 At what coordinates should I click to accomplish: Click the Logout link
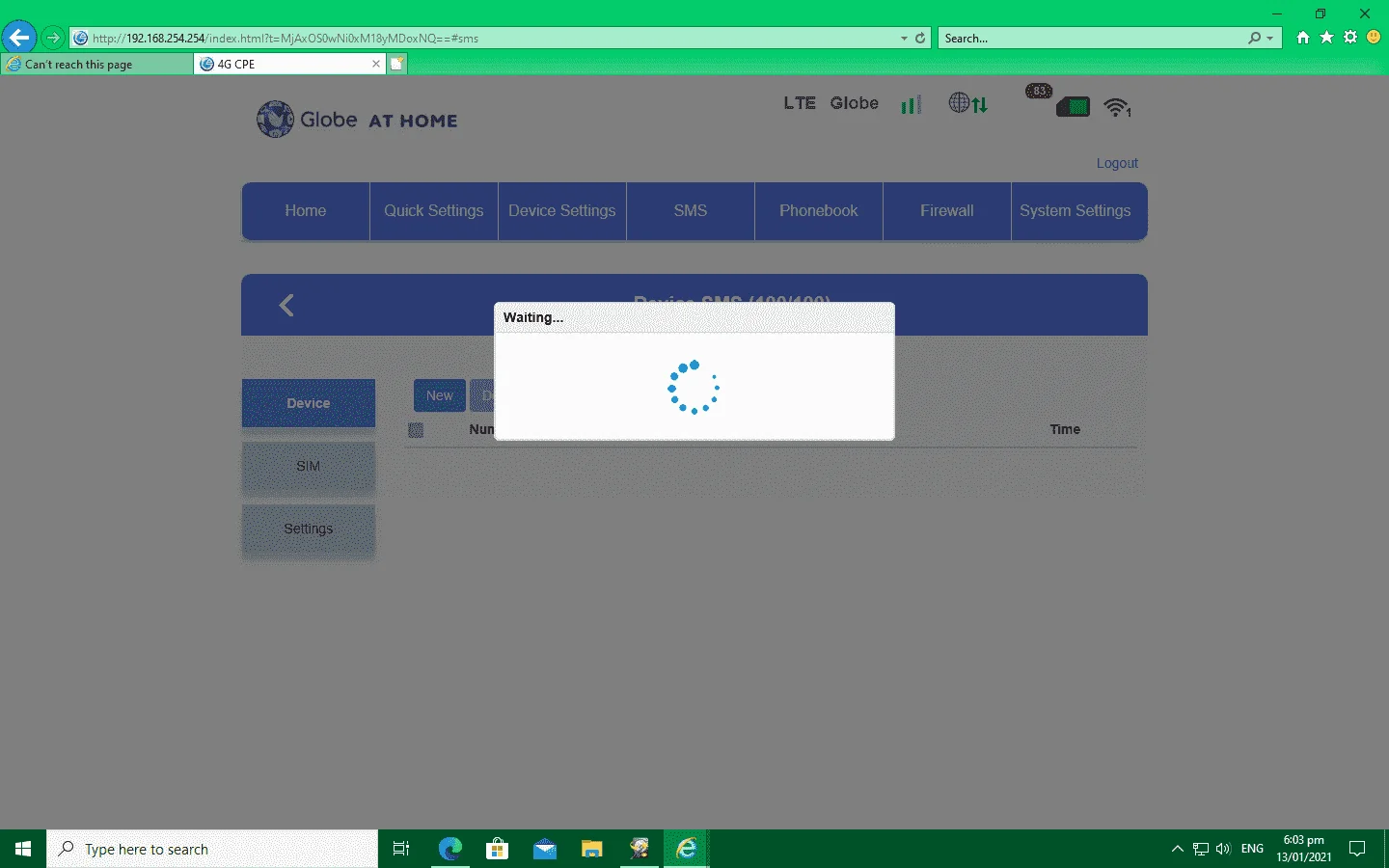pyautogui.click(x=1117, y=163)
